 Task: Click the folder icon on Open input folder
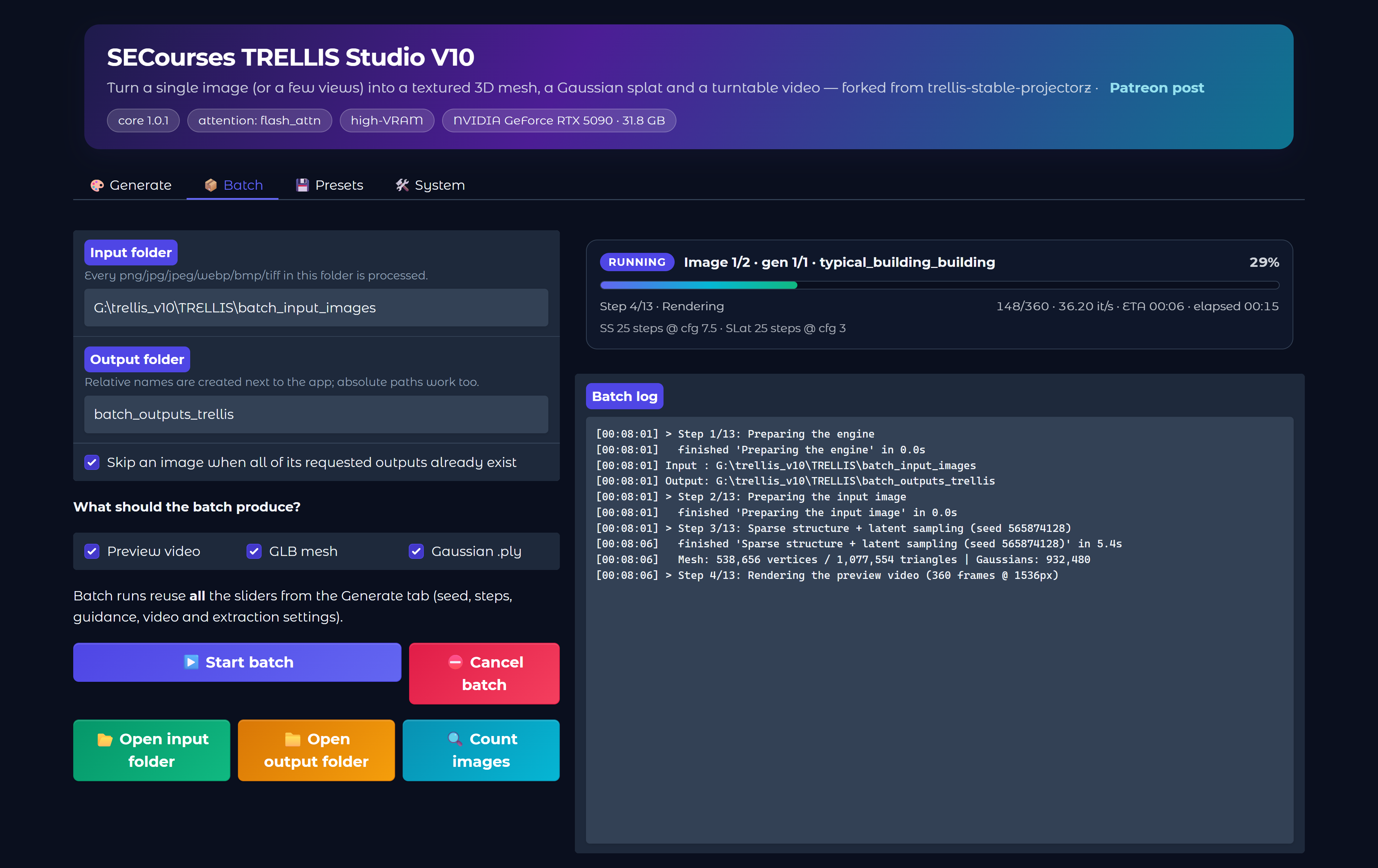coord(105,739)
